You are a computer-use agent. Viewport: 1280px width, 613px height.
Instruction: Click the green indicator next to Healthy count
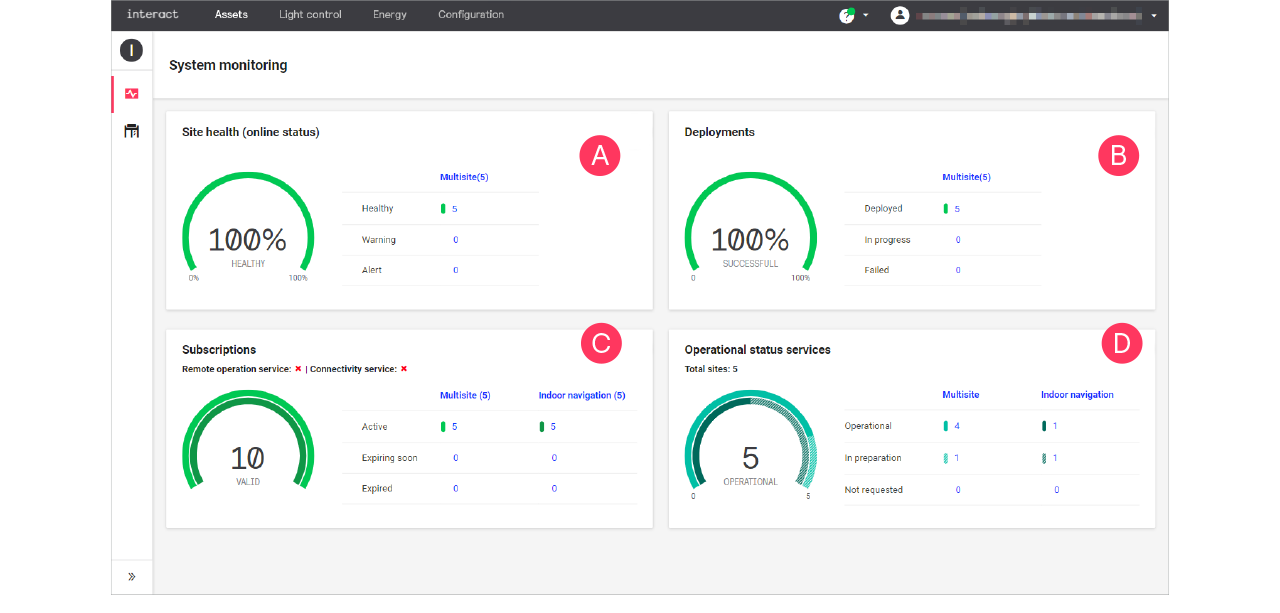tap(443, 208)
